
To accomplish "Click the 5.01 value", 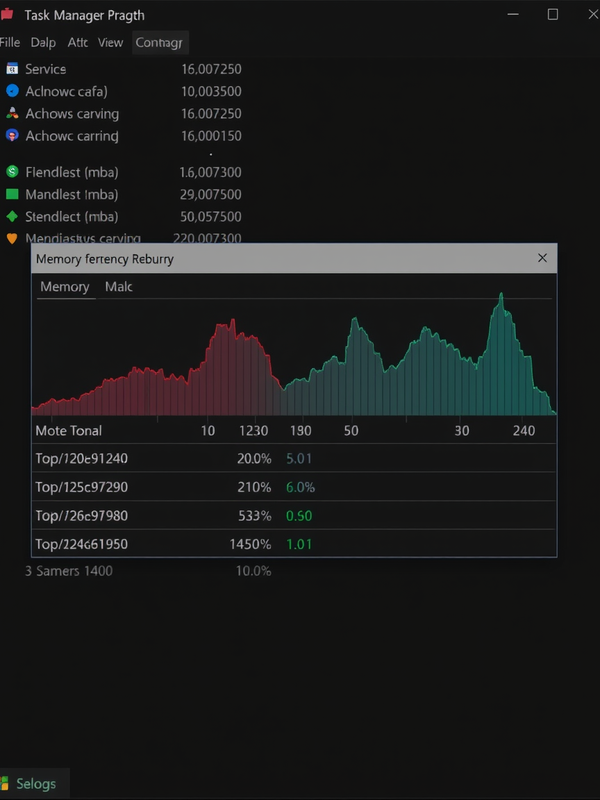I will pyautogui.click(x=299, y=459).
